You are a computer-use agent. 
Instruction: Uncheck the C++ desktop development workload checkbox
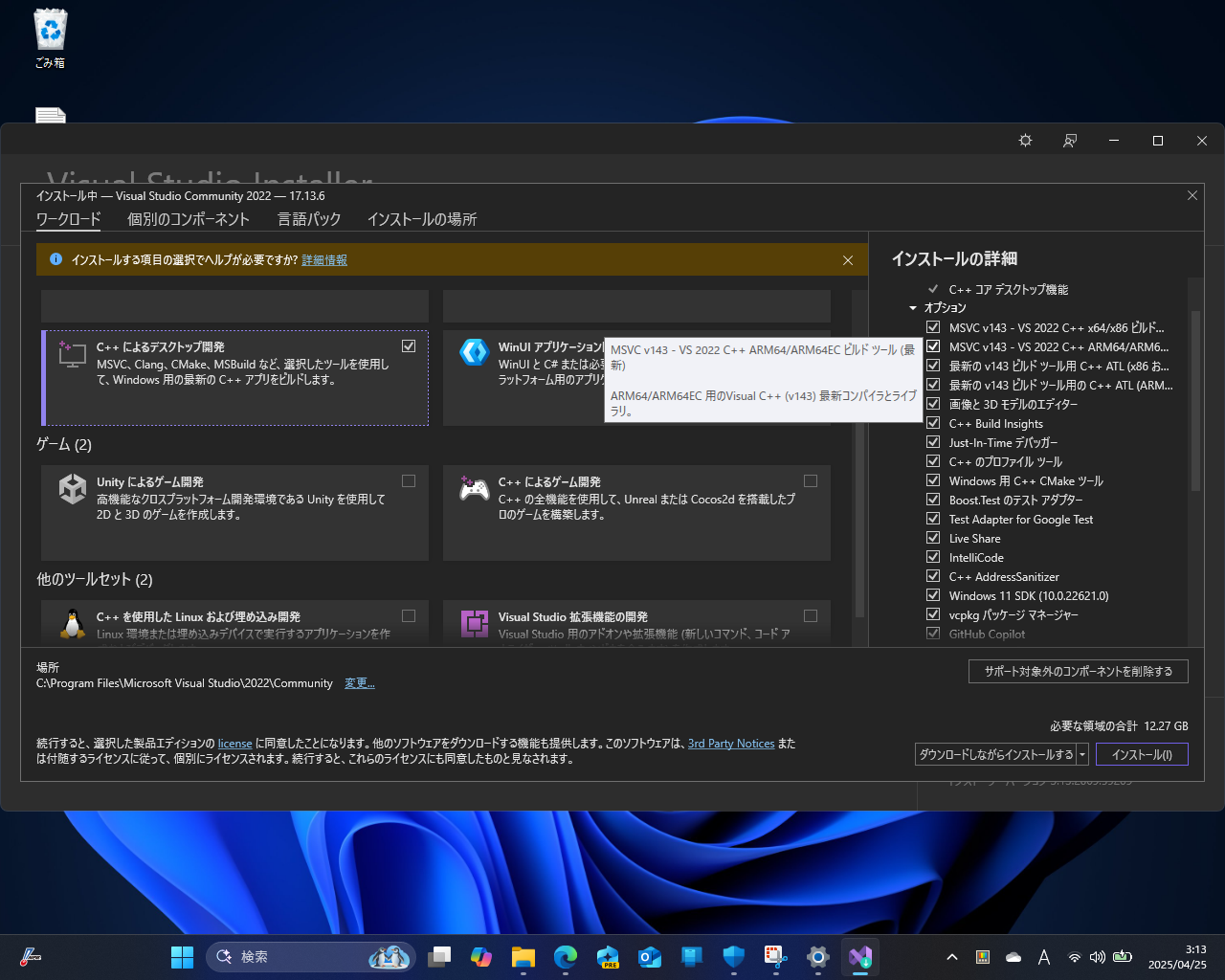click(x=409, y=345)
